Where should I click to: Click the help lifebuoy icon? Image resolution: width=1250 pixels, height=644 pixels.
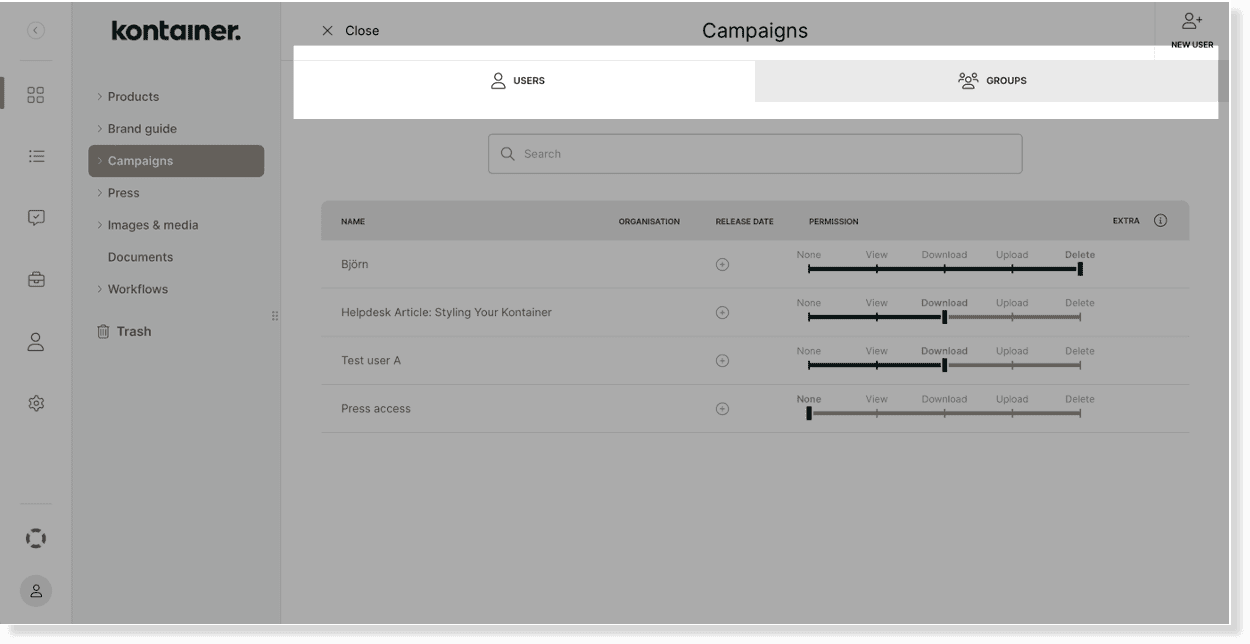pyautogui.click(x=36, y=538)
